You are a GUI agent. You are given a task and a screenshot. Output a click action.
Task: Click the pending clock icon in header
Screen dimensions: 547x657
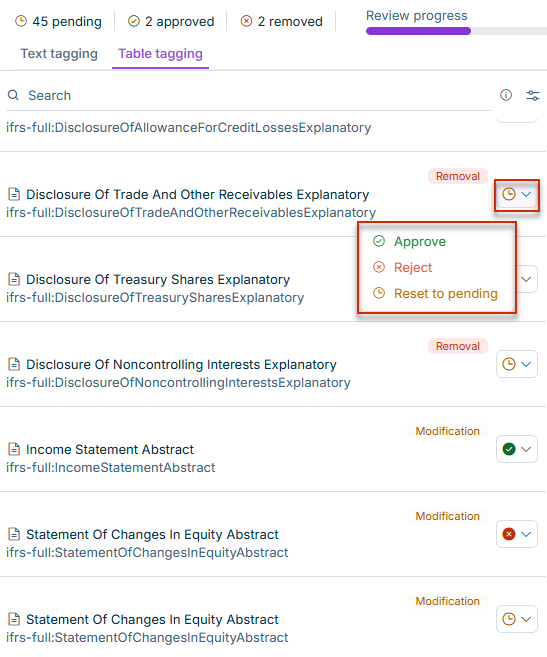pos(21,21)
